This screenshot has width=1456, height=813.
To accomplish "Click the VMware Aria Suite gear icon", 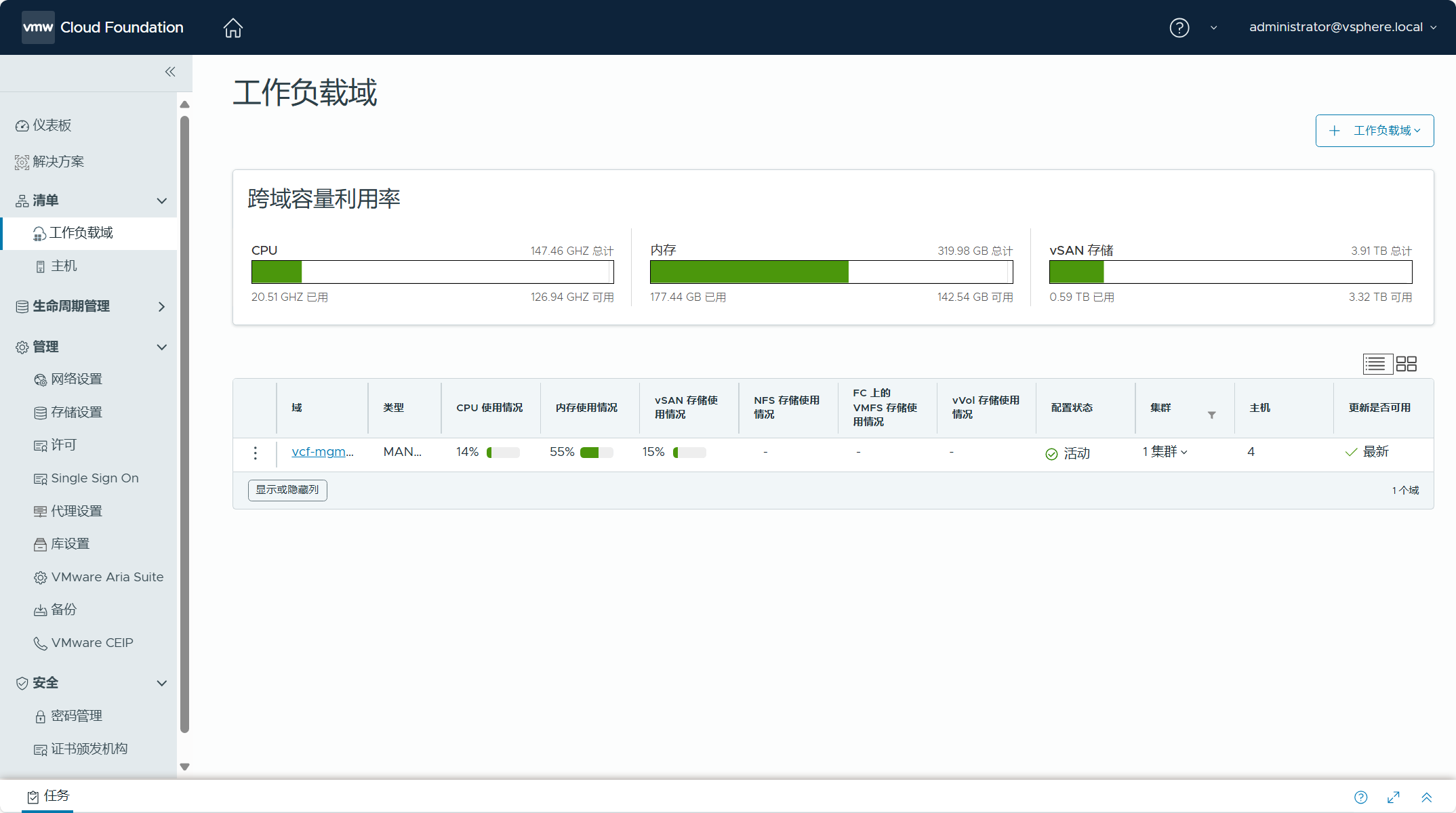I will pos(41,578).
